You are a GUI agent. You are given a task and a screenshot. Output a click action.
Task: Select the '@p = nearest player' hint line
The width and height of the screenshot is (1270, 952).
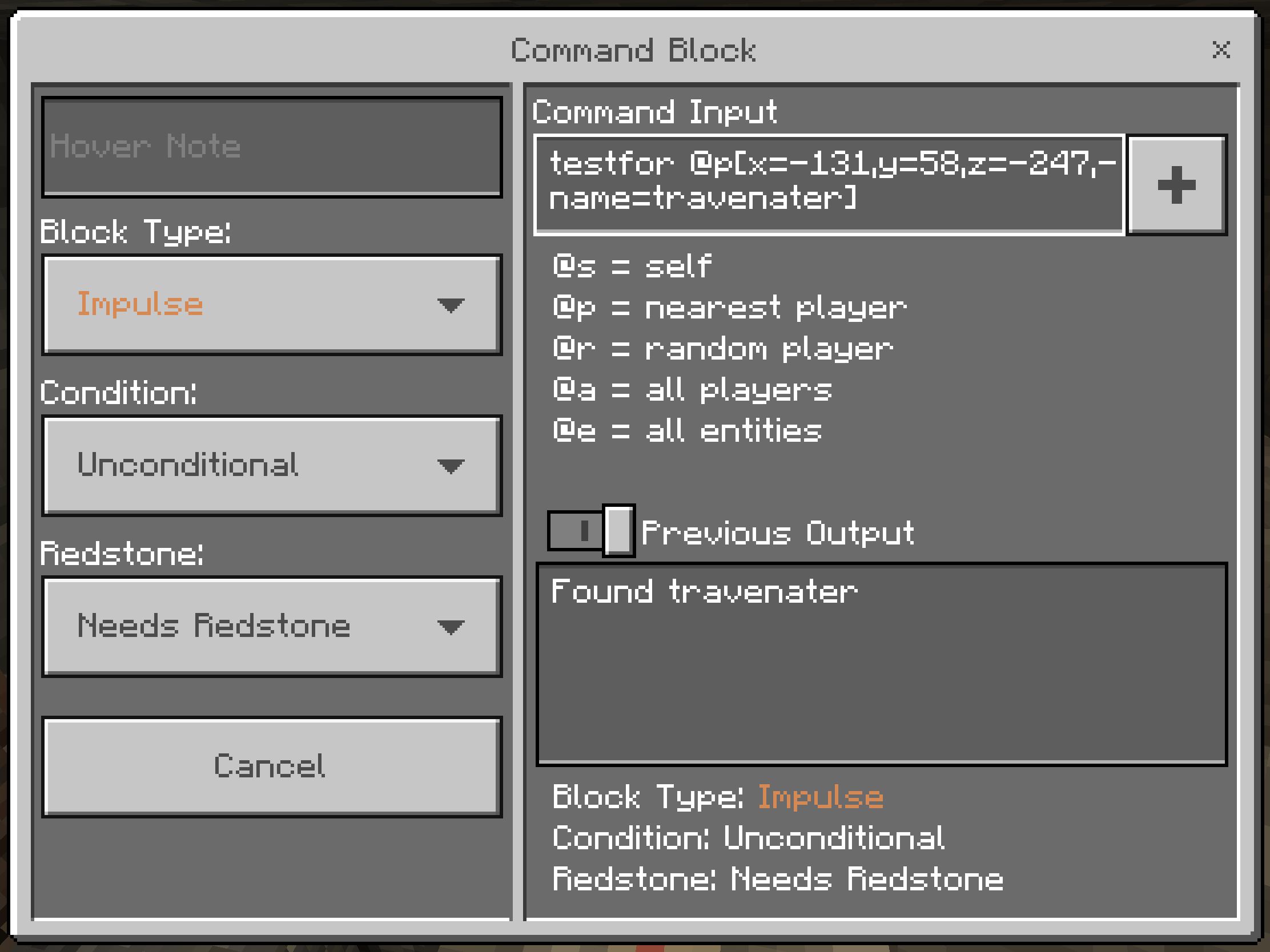click(x=729, y=308)
